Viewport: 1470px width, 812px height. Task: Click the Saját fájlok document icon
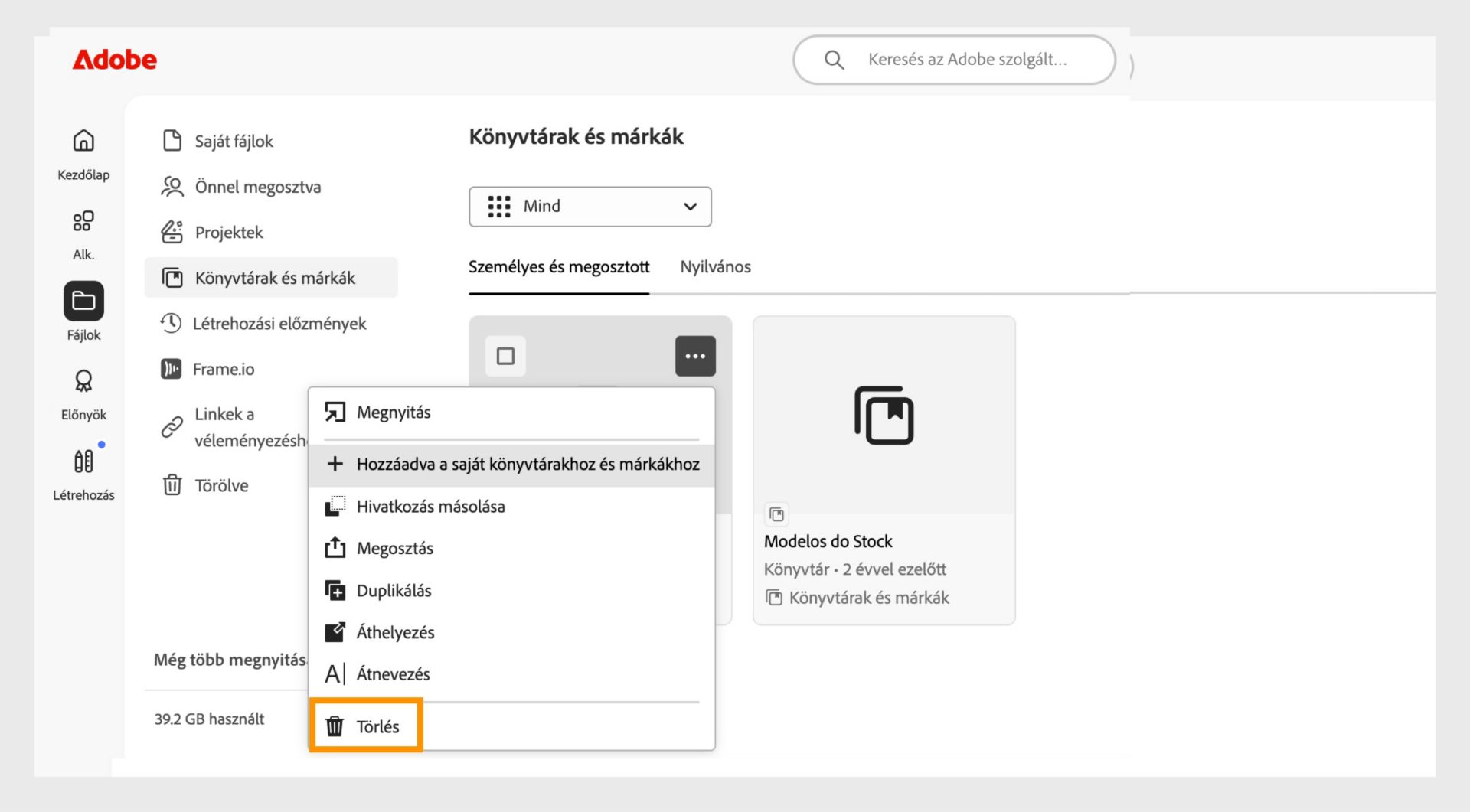(x=172, y=141)
